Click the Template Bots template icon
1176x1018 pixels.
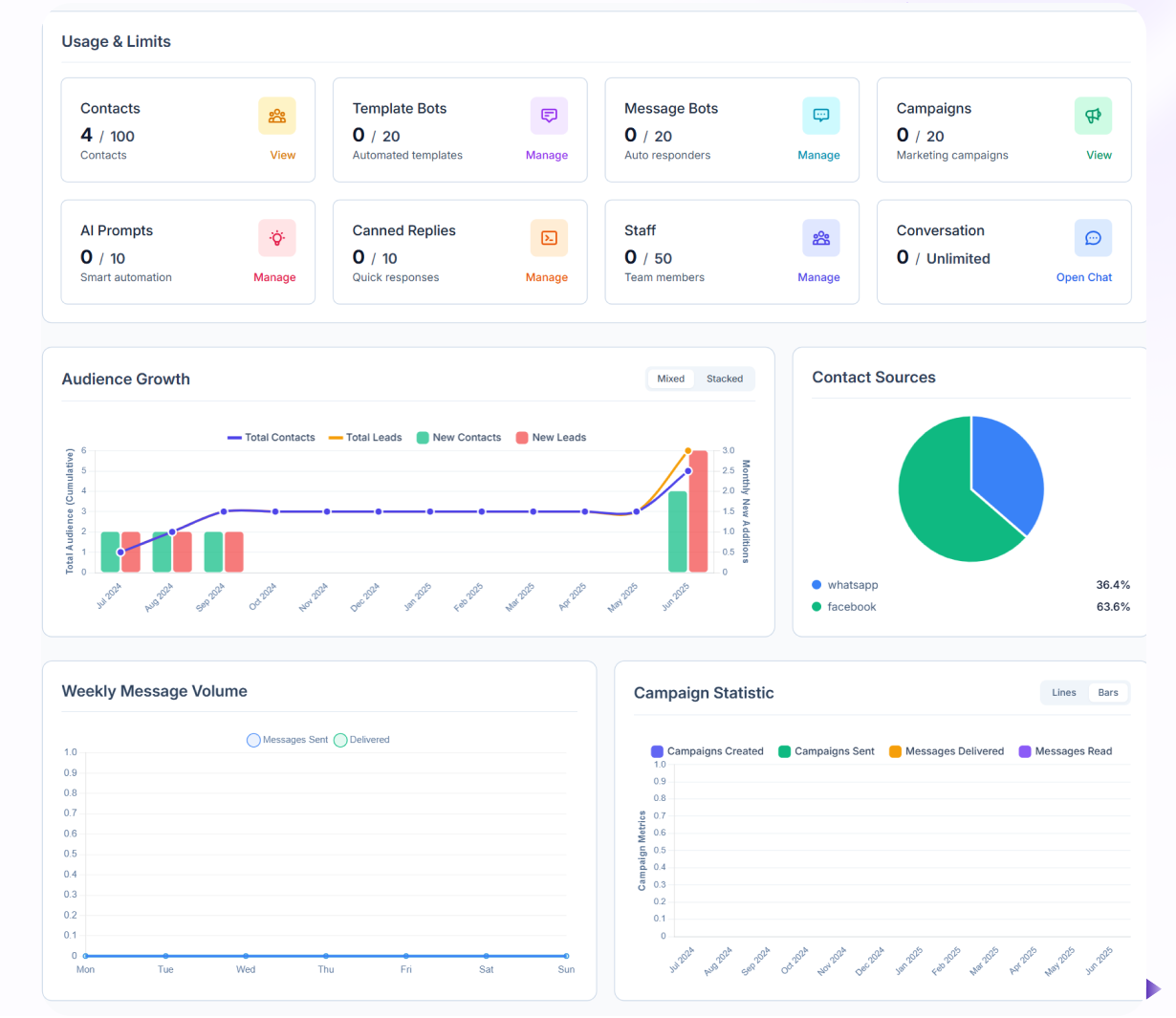[x=549, y=115]
